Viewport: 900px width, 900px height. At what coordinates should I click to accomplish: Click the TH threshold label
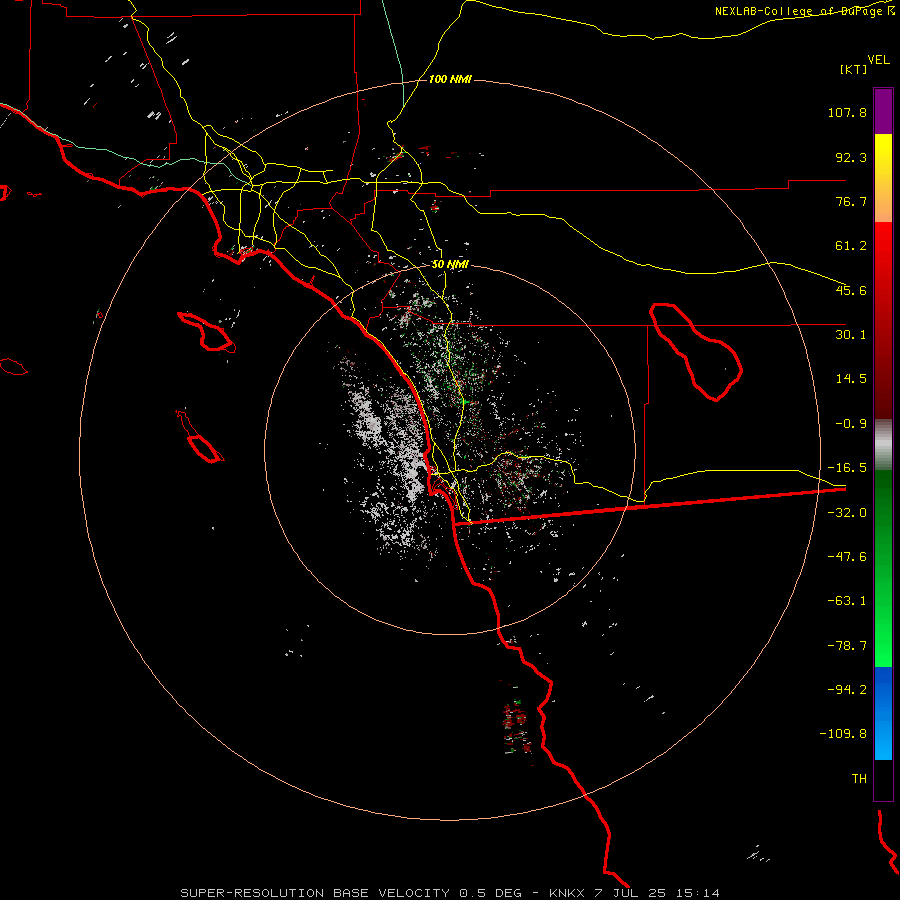click(859, 779)
